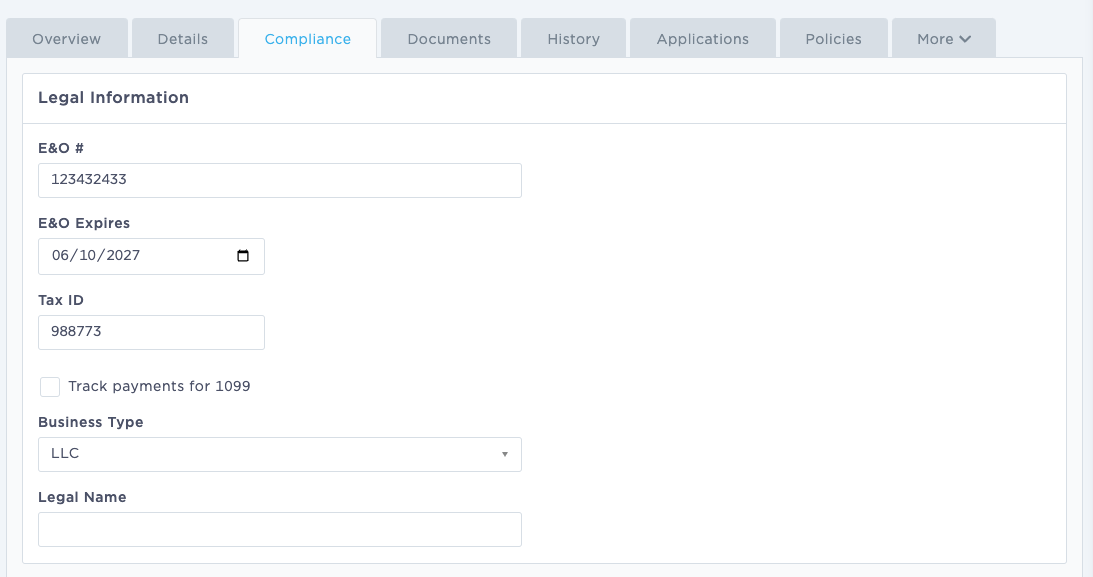The height and width of the screenshot is (577, 1093).
Task: Focus the Tax ID field
Action: 151,332
